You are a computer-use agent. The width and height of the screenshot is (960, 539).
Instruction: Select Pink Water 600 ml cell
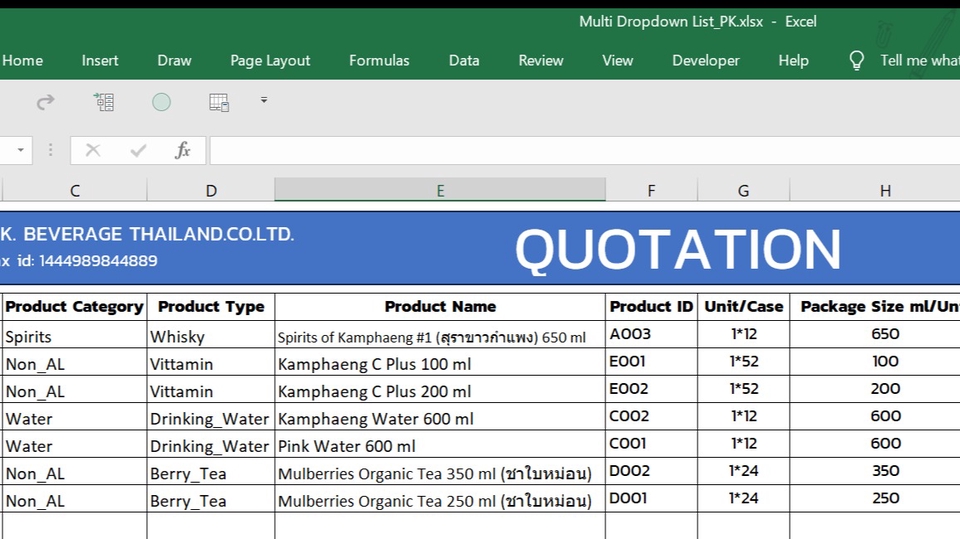440,445
